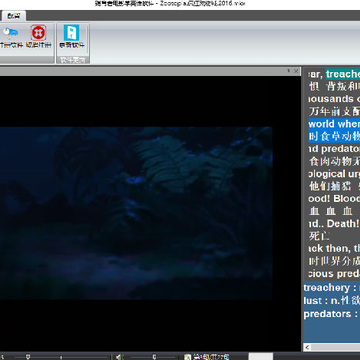Select the subtitle line 'ological urg'

point(334,174)
